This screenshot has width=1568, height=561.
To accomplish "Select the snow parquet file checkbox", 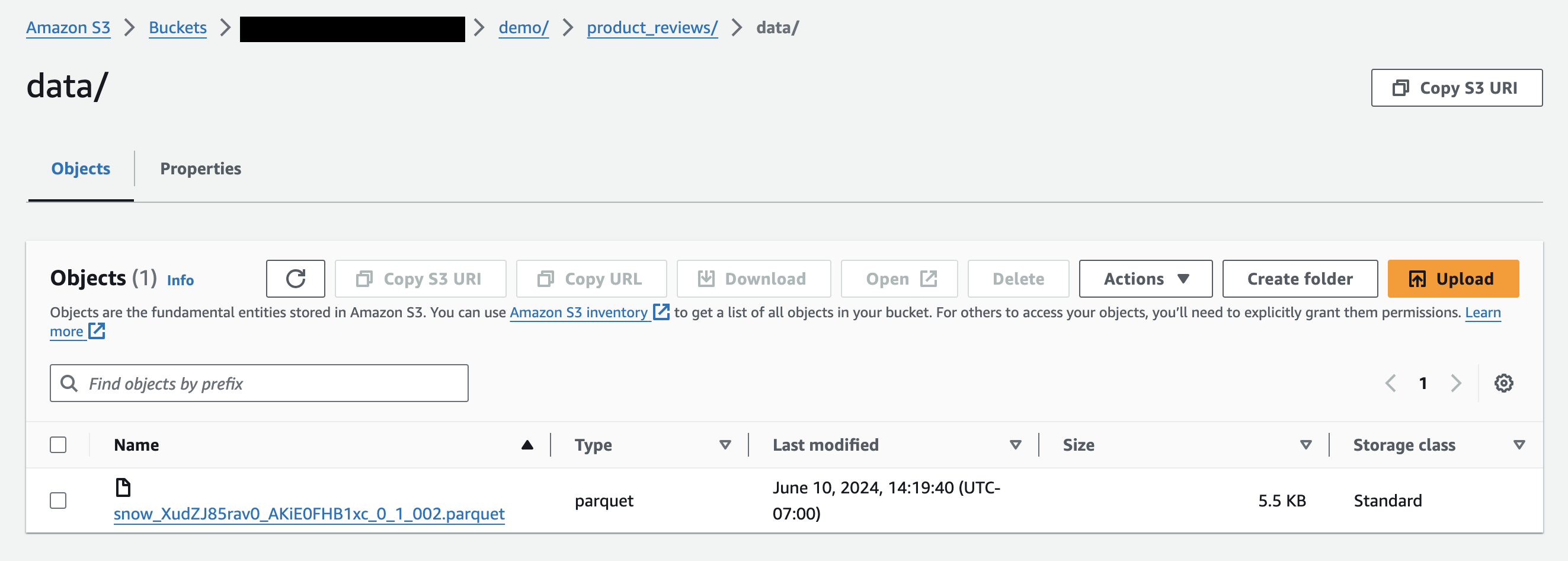I will click(x=58, y=501).
